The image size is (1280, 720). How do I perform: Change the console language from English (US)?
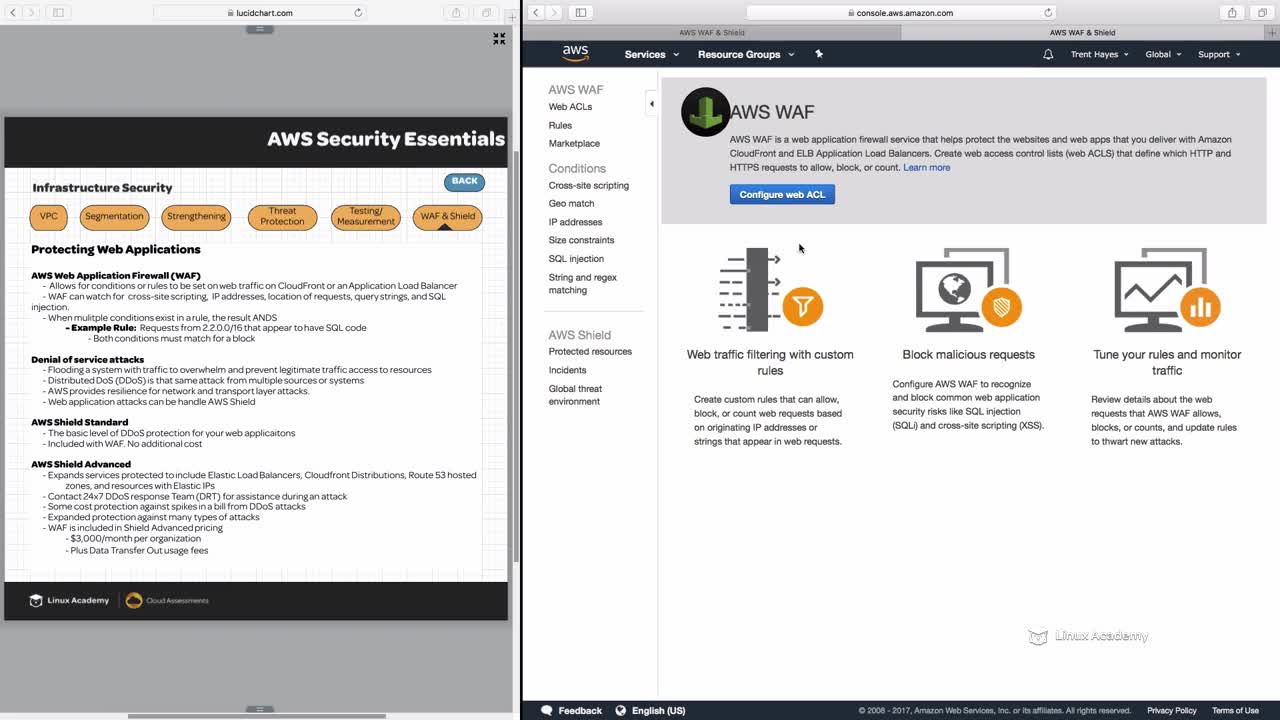click(650, 710)
